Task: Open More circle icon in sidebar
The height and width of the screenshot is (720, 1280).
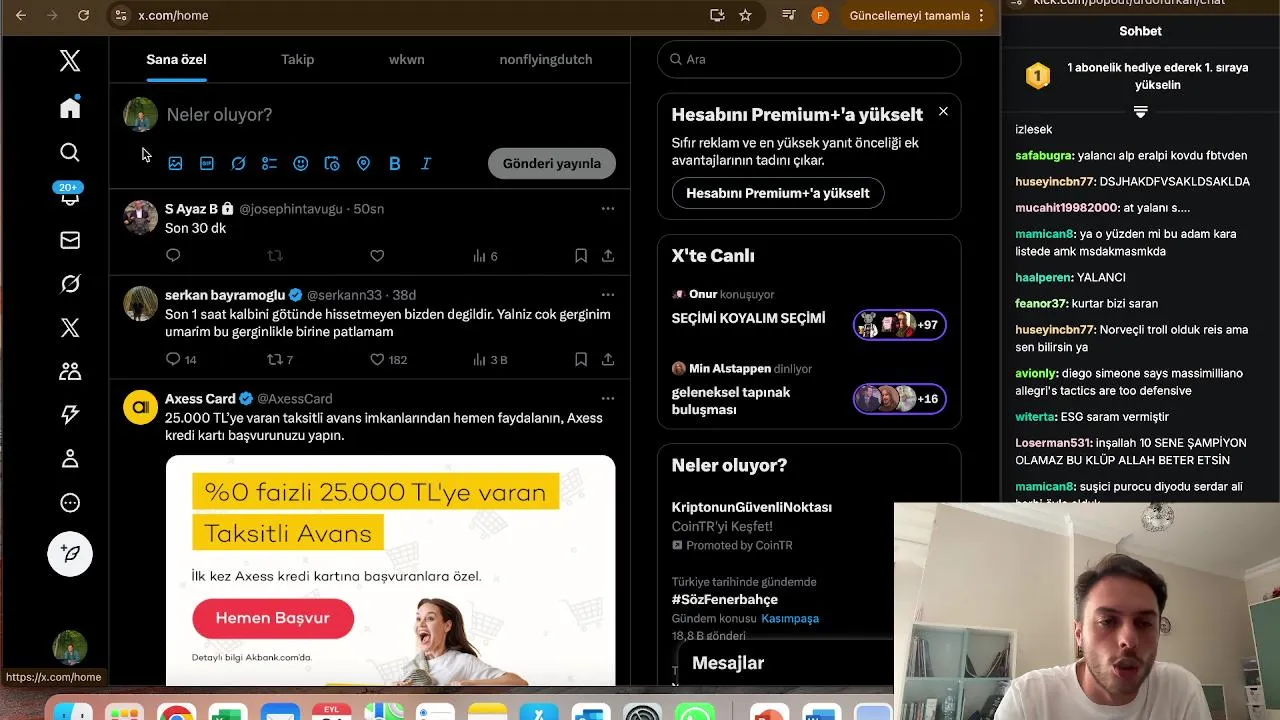Action: (70, 503)
